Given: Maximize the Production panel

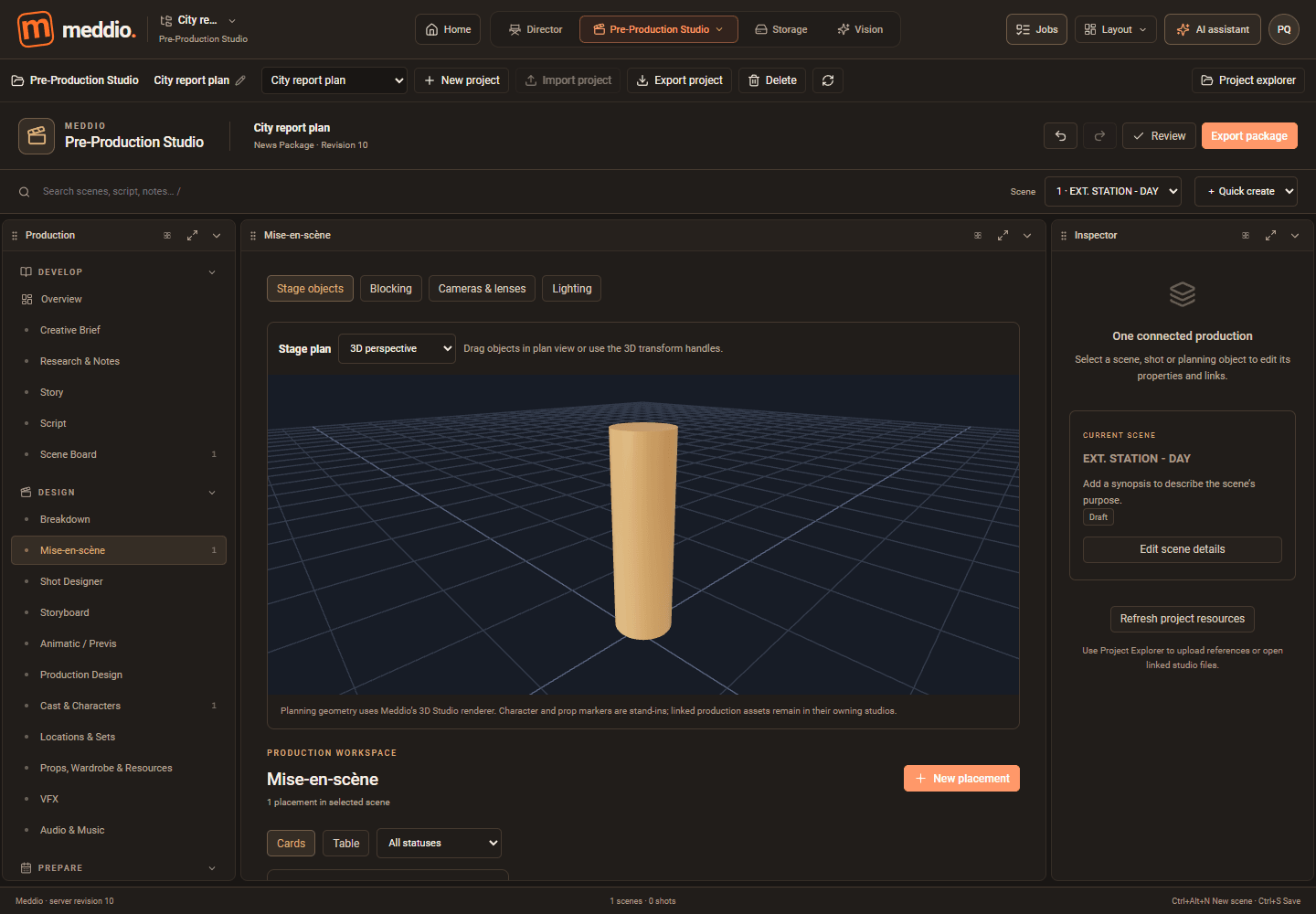Looking at the screenshot, I should click(x=192, y=236).
